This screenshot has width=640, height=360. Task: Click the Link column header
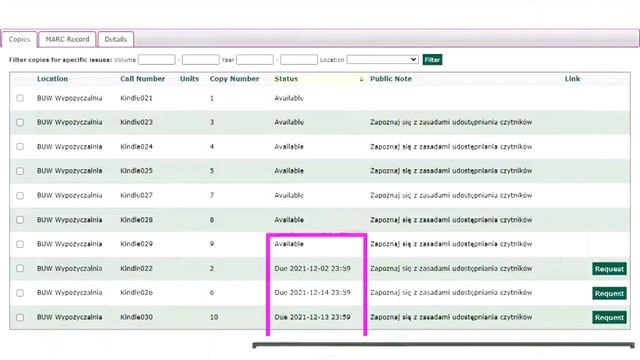[572, 79]
